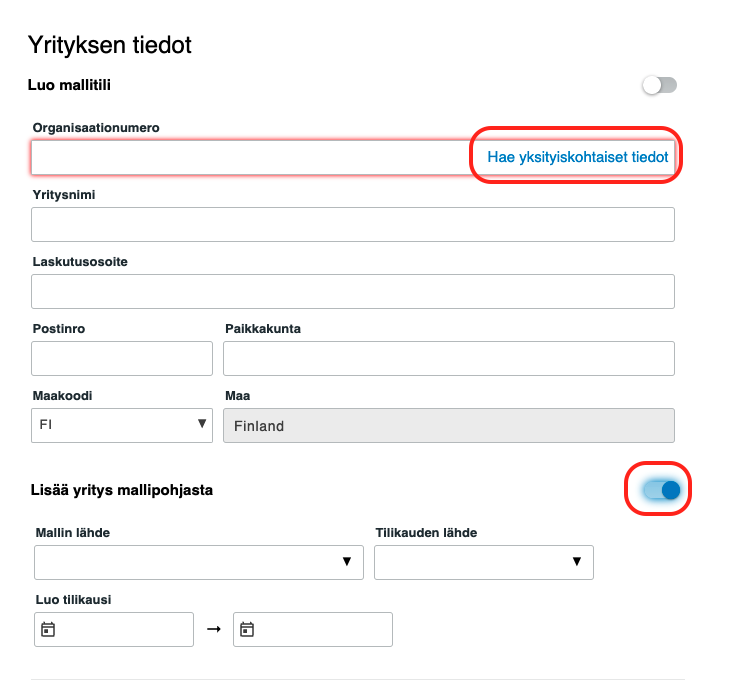Click the Lisää yritys mallipohjasta label

click(122, 490)
